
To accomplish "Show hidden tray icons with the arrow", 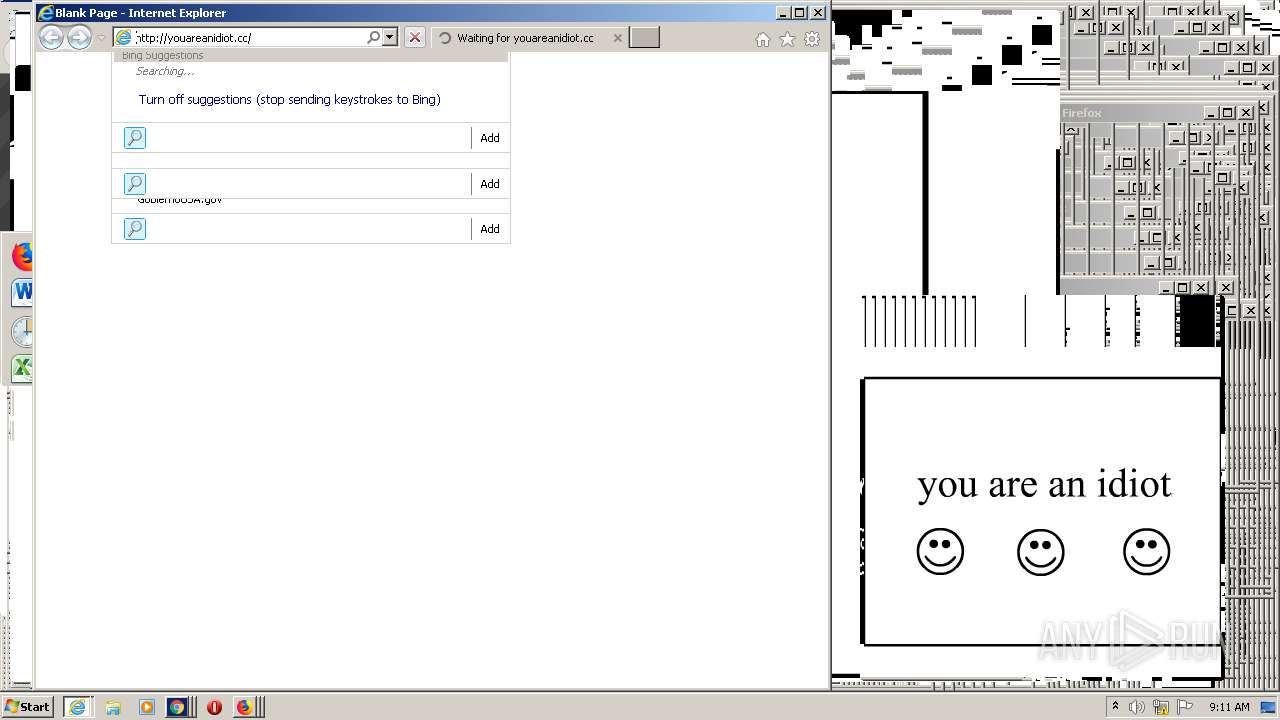I will point(1115,707).
